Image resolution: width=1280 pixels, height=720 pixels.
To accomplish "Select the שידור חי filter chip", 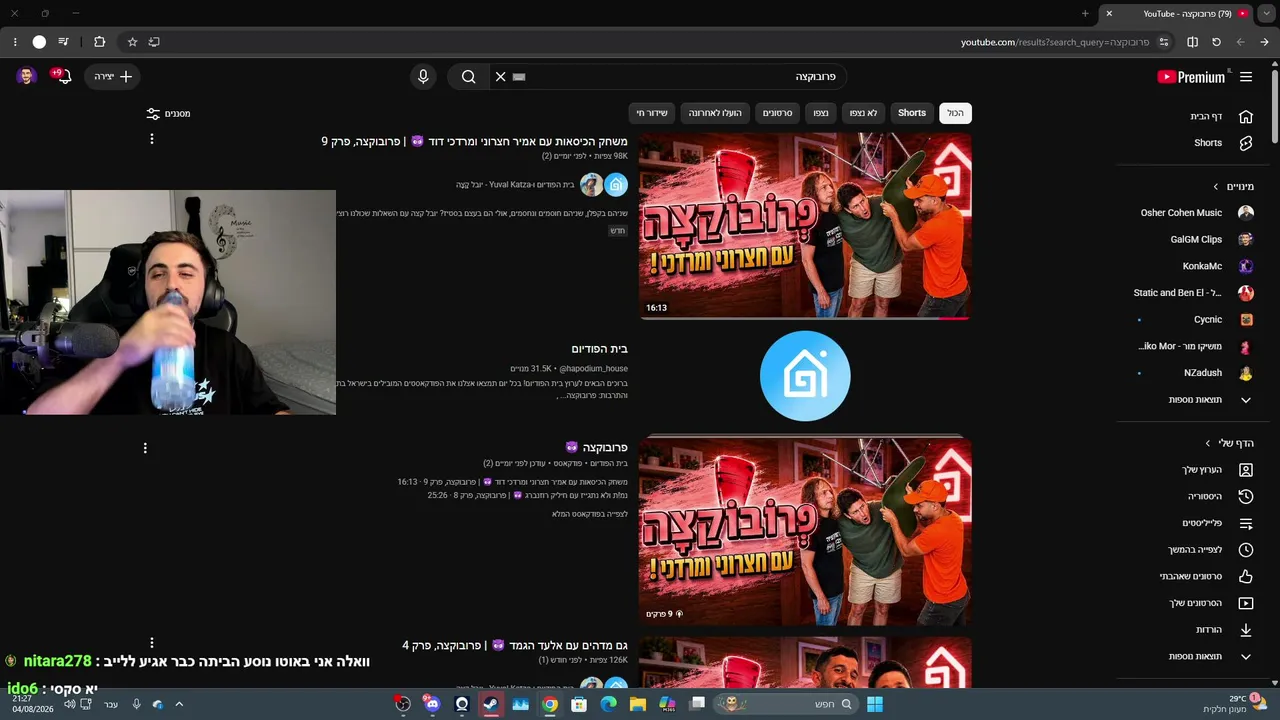I will [x=652, y=113].
